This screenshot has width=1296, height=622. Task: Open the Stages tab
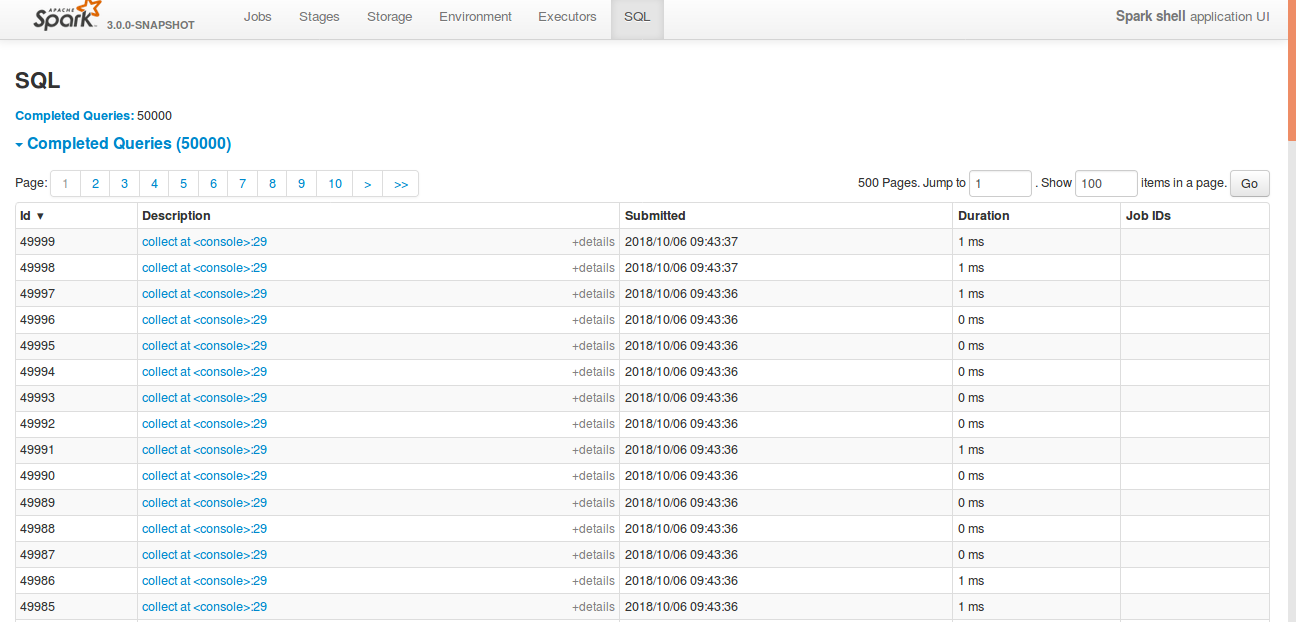click(319, 17)
